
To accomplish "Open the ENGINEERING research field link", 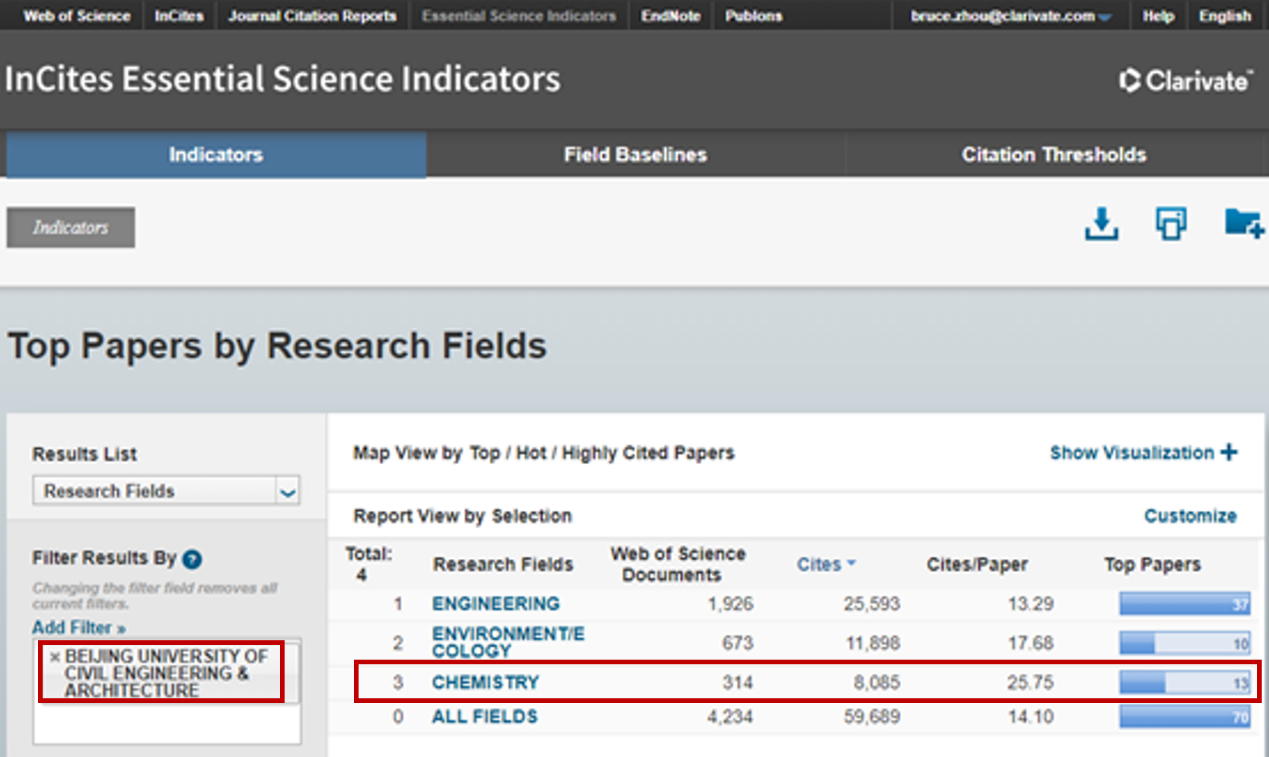I will pos(495,604).
